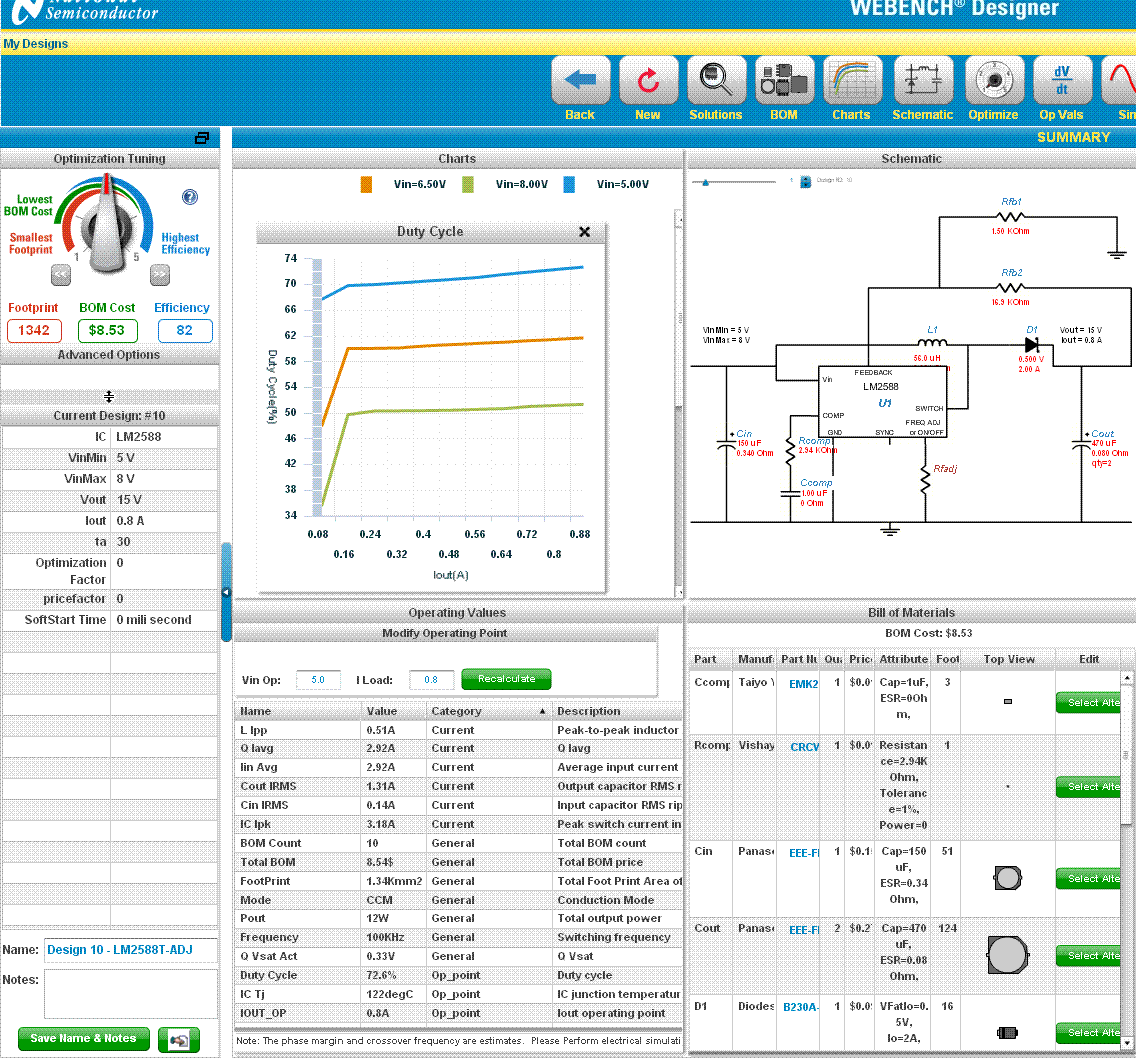The width and height of the screenshot is (1136, 1058).
Task: Step the optimization knob right with >>
Action: [159, 275]
